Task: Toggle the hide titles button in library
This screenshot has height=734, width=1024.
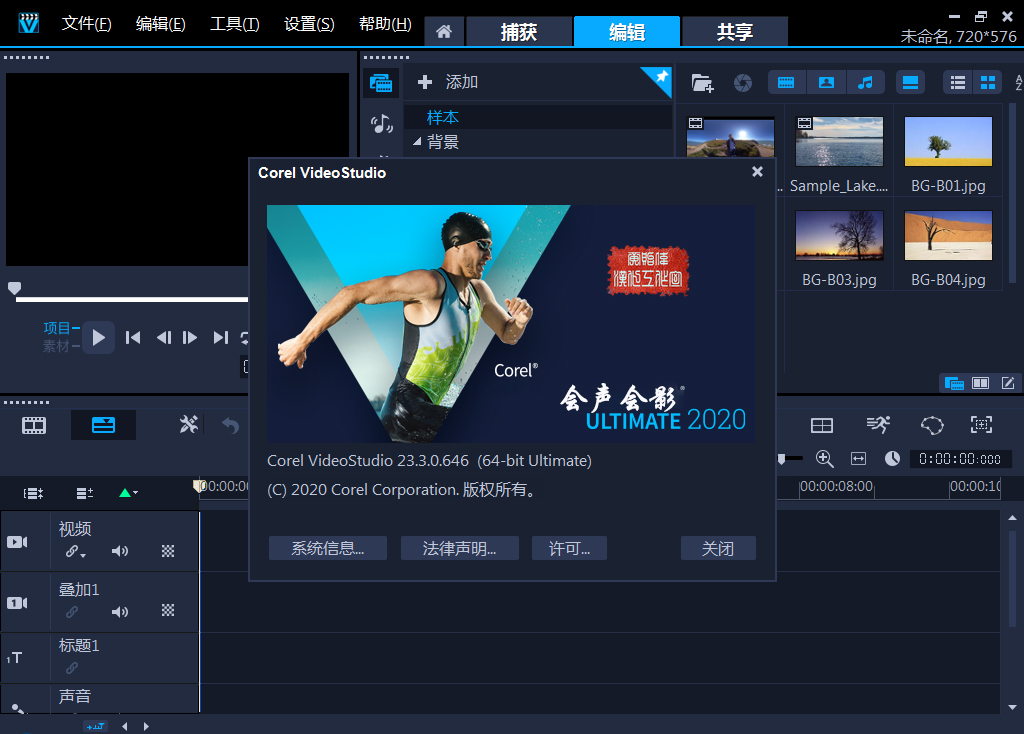Action: point(910,83)
